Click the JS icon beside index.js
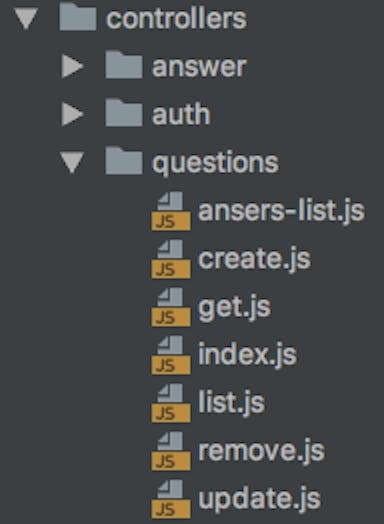The height and width of the screenshot is (524, 384). (171, 355)
